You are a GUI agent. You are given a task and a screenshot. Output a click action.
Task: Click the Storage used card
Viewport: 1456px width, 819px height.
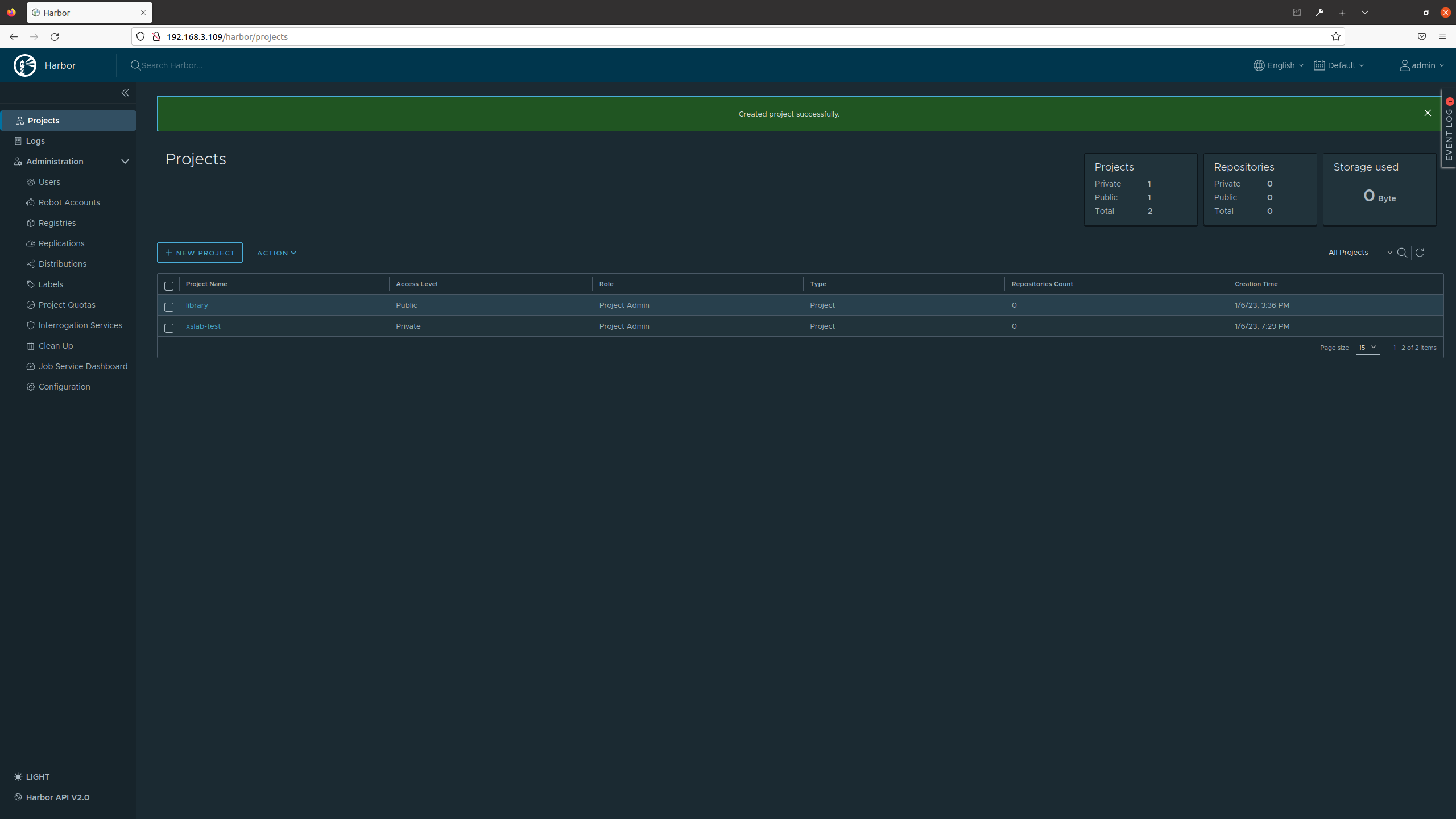point(1379,189)
